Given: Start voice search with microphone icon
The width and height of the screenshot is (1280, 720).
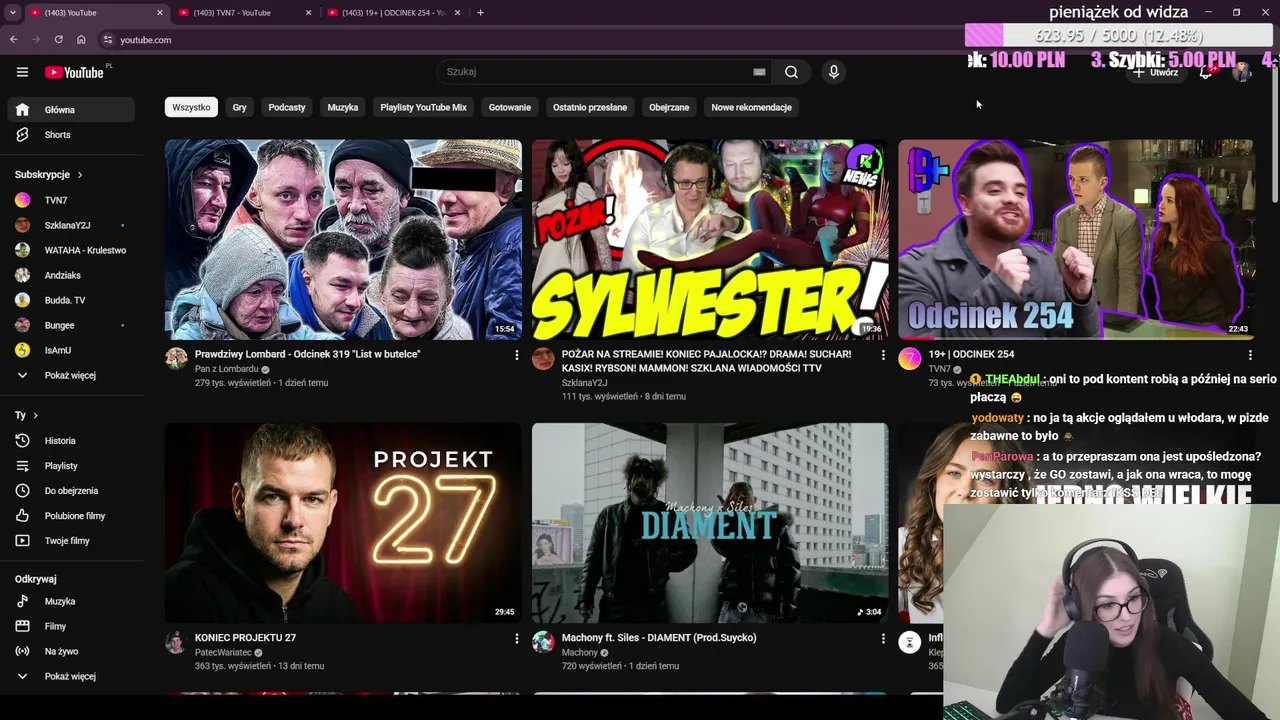Looking at the screenshot, I should click(x=833, y=72).
